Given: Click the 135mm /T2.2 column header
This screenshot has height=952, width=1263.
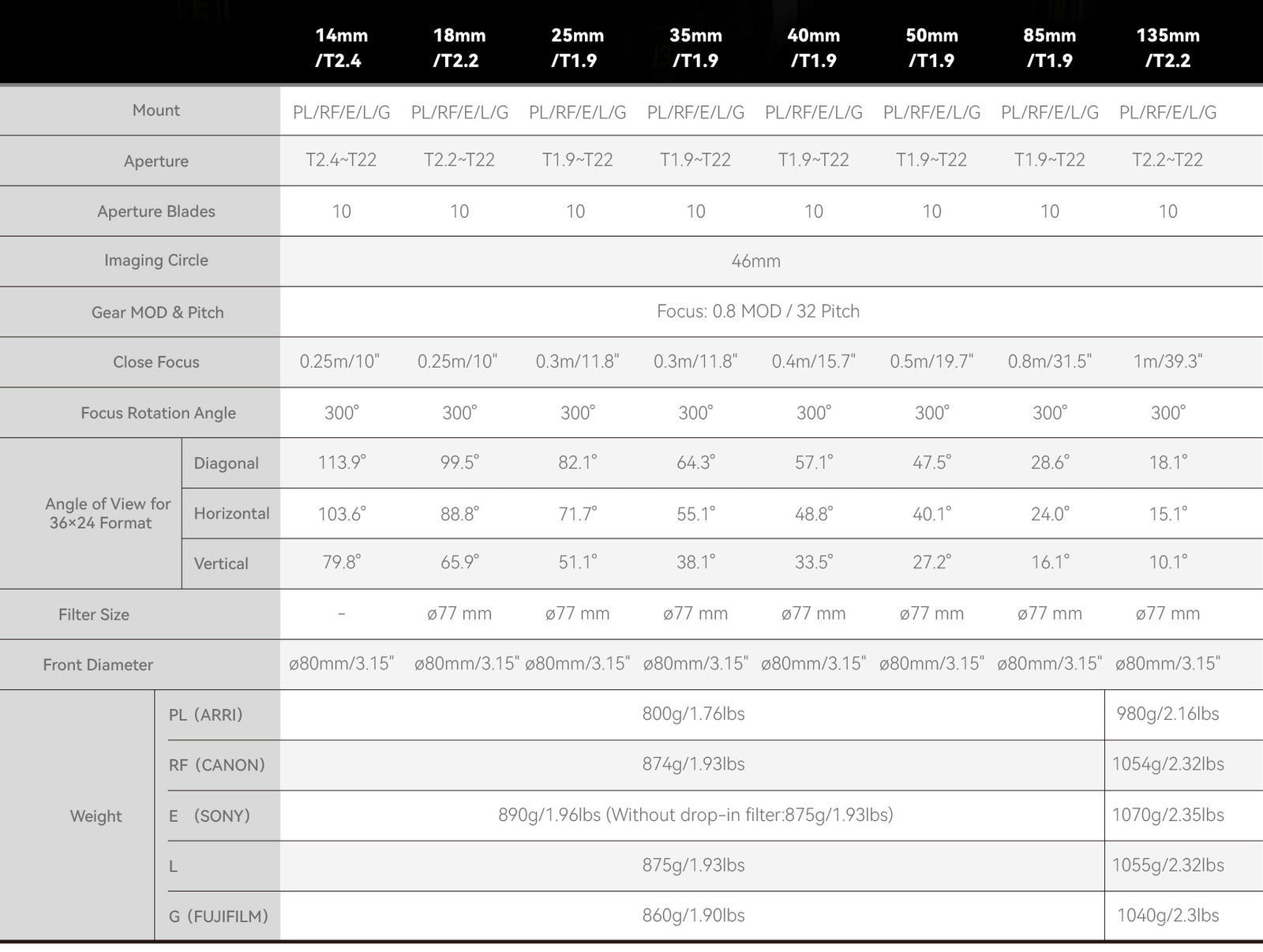Looking at the screenshot, I should click(1167, 47).
